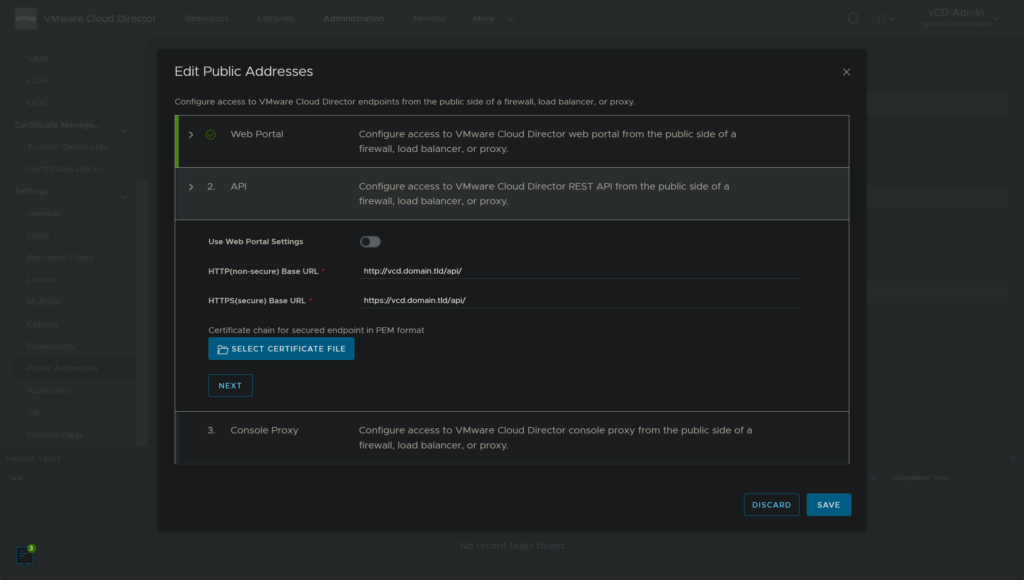Image resolution: width=1024 pixels, height=580 pixels.
Task: Expand the More menu dropdown
Action: 493,18
